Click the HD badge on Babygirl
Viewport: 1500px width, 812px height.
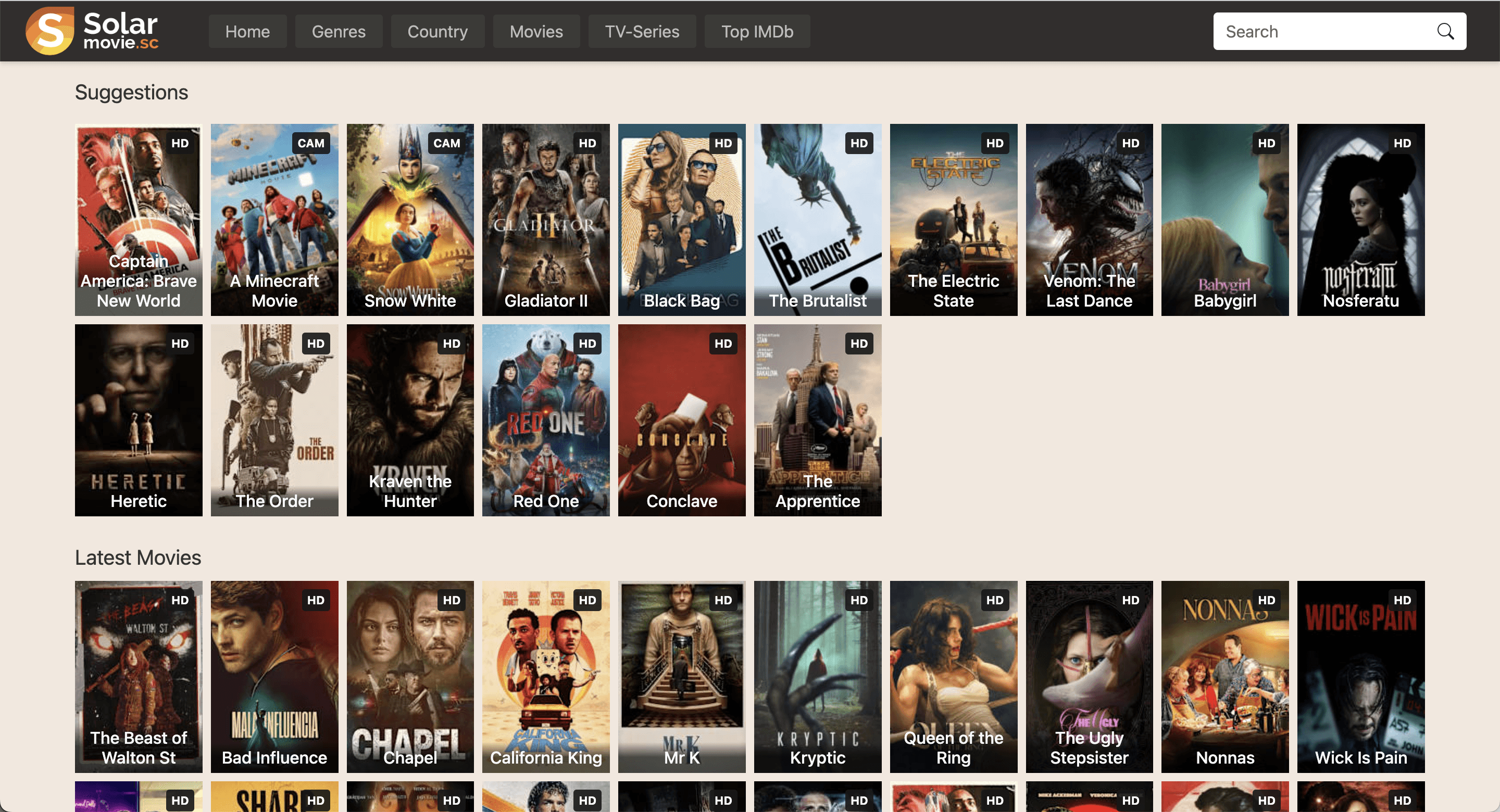point(1267,143)
